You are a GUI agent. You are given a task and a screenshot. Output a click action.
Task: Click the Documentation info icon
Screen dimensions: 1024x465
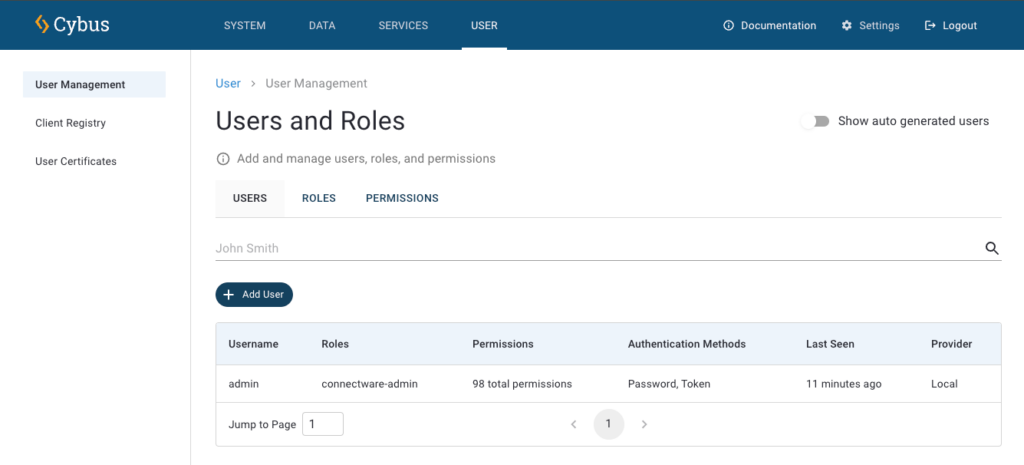tap(729, 25)
